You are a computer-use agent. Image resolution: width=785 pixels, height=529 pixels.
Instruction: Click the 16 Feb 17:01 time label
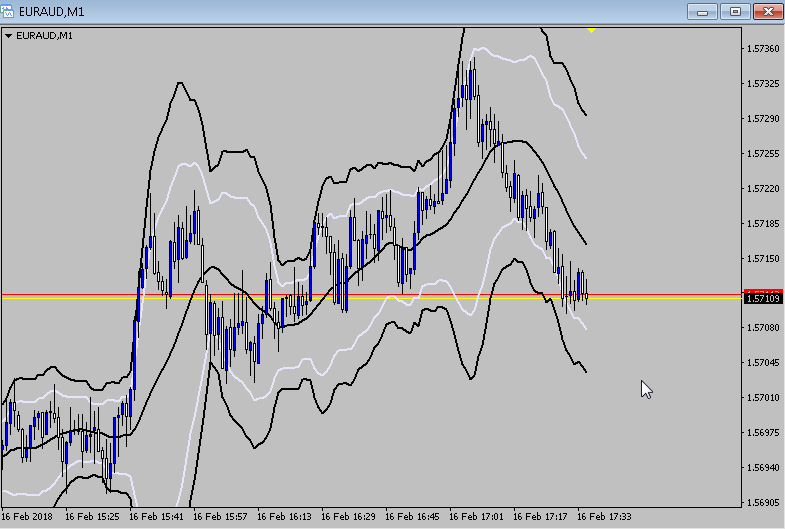point(477,516)
